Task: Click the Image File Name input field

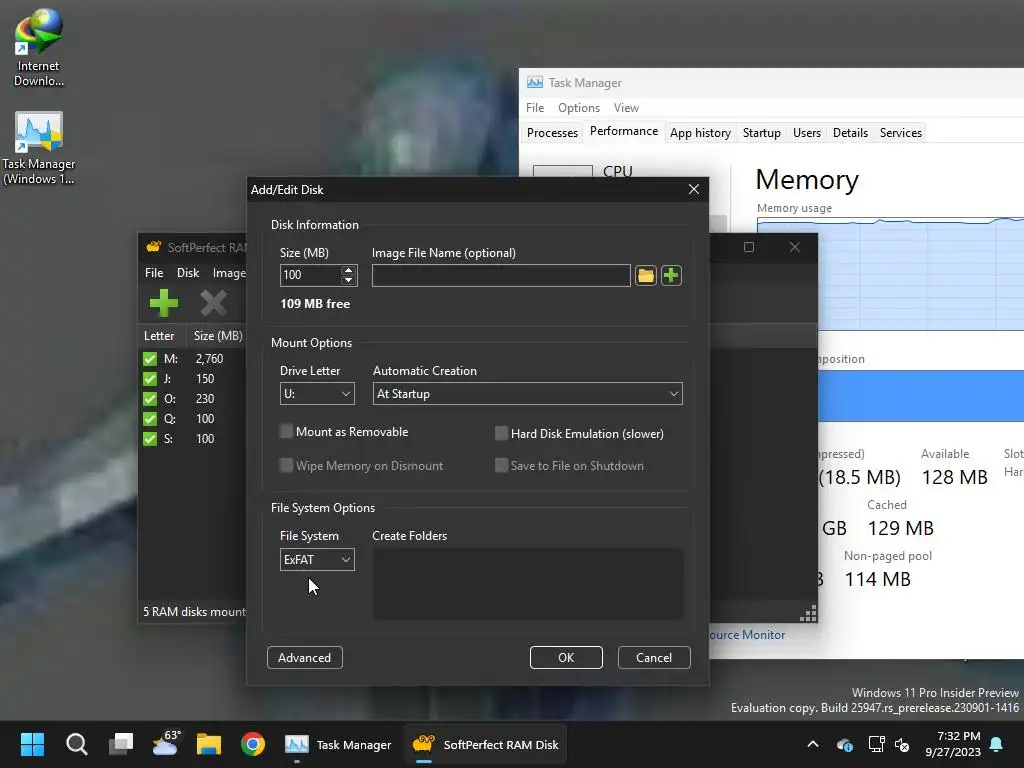Action: [501, 276]
